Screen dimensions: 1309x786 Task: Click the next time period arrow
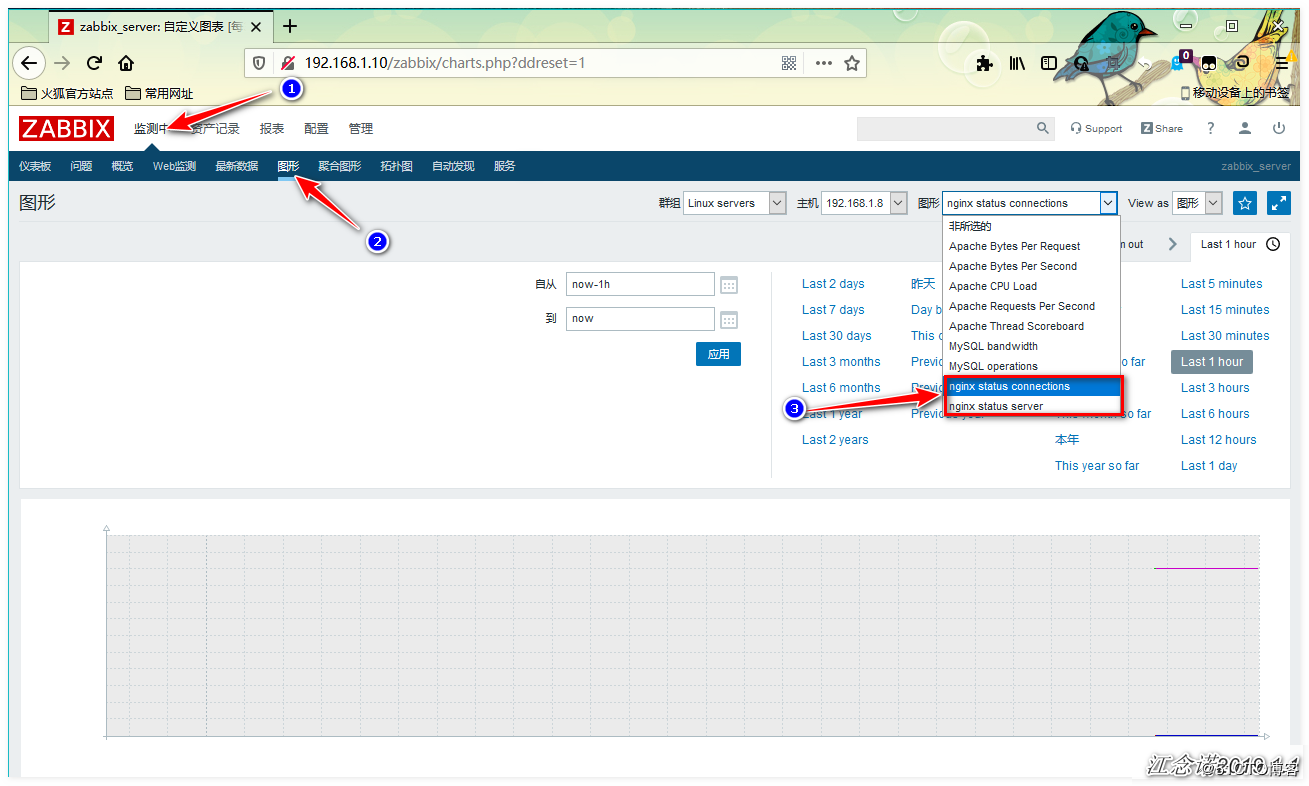click(x=1173, y=244)
